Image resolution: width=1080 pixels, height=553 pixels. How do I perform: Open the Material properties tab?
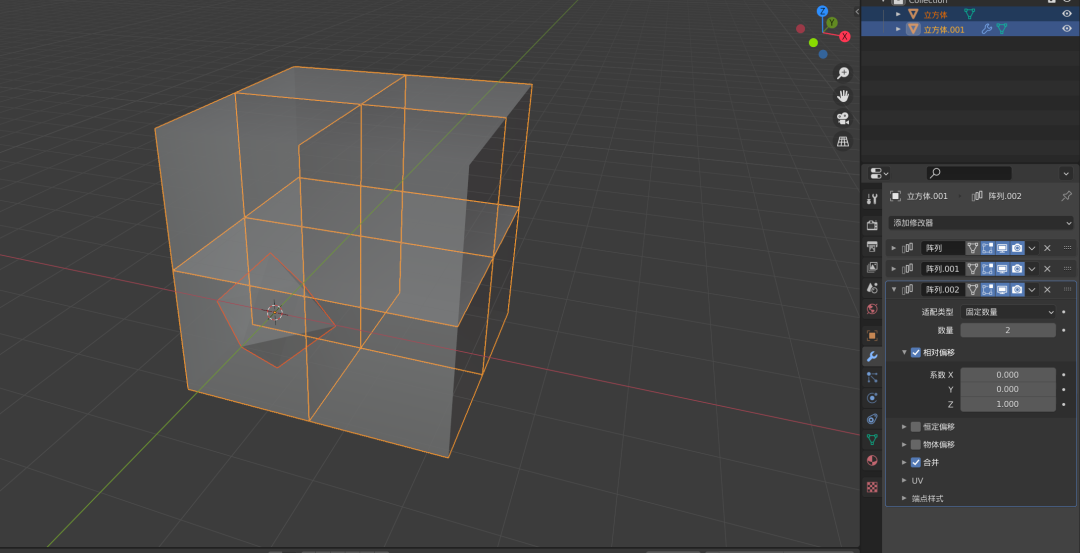click(872, 460)
